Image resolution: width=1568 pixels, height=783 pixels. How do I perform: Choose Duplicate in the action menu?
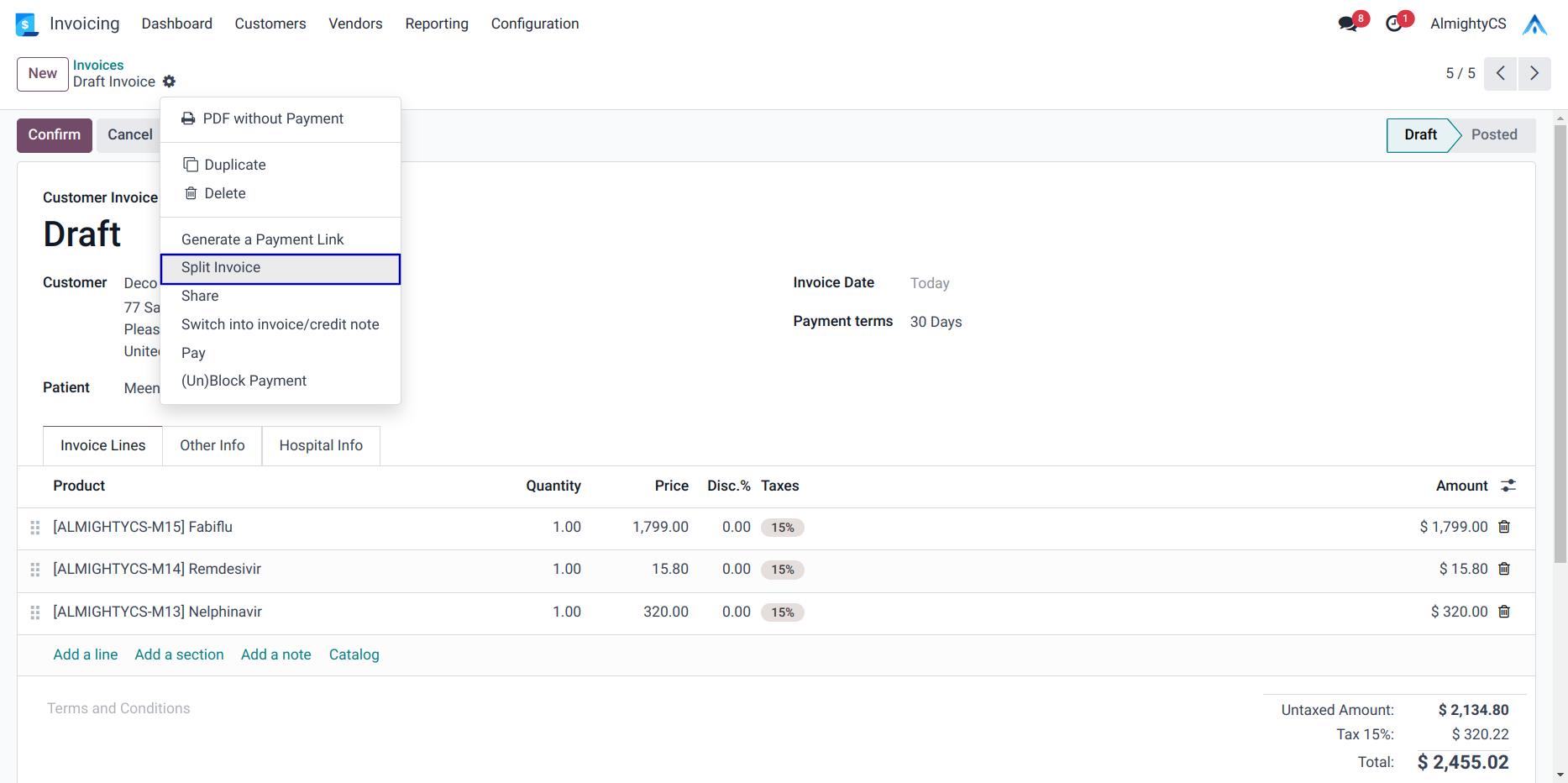point(234,165)
